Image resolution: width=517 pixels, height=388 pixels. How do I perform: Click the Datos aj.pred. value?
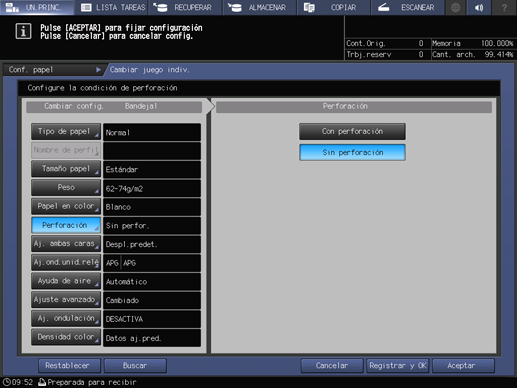pyautogui.click(x=152, y=338)
